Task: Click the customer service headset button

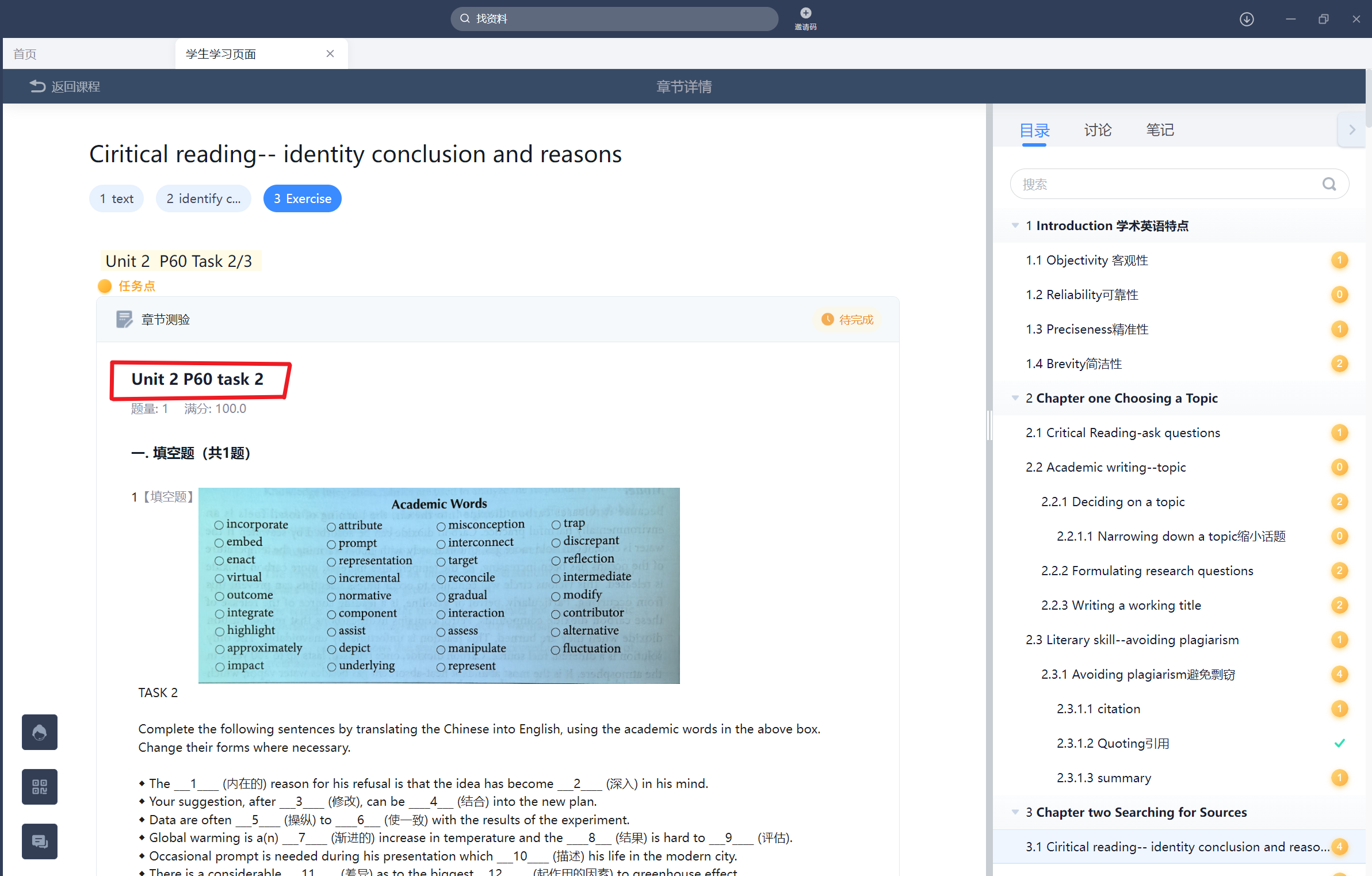Action: click(40, 732)
